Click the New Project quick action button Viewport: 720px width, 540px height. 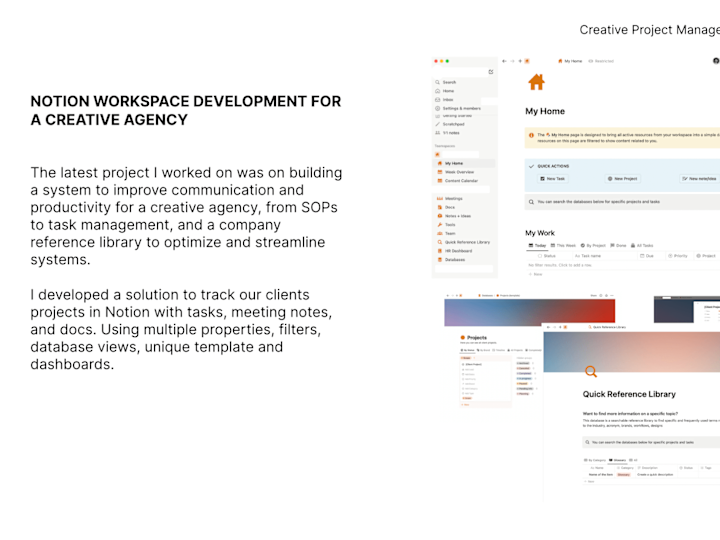(623, 179)
